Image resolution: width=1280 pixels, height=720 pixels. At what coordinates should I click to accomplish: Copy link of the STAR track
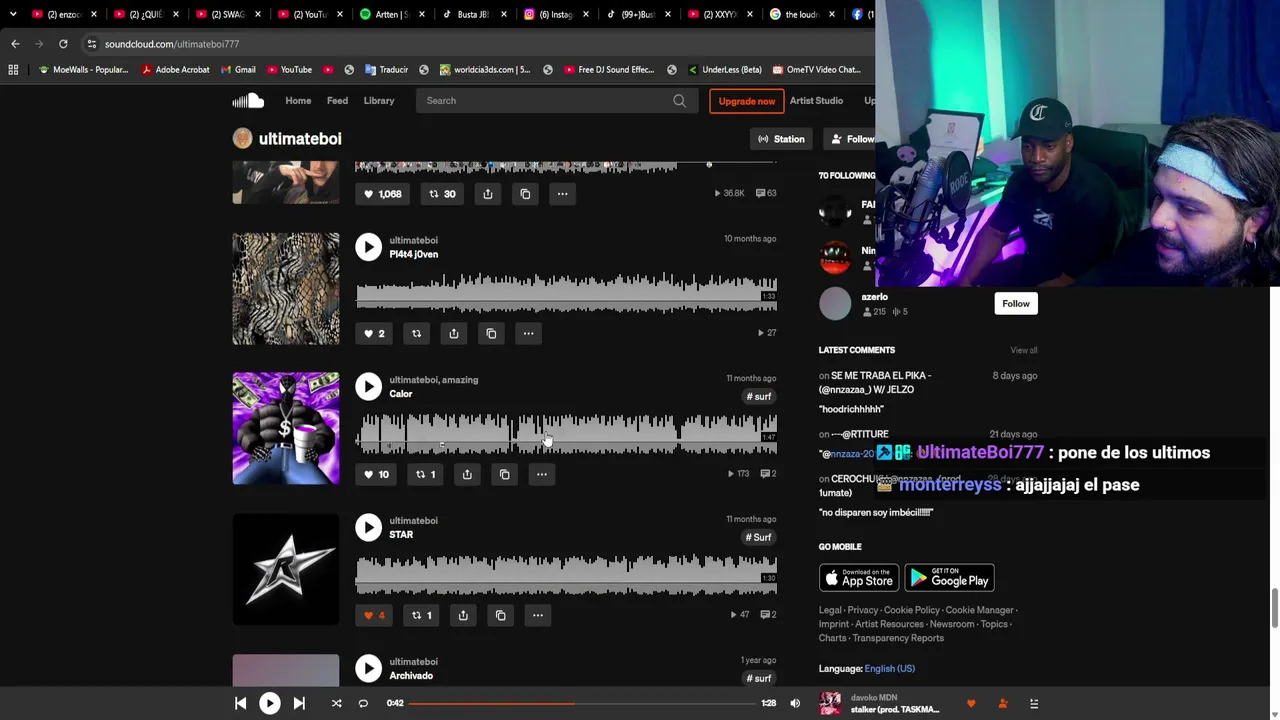[501, 615]
